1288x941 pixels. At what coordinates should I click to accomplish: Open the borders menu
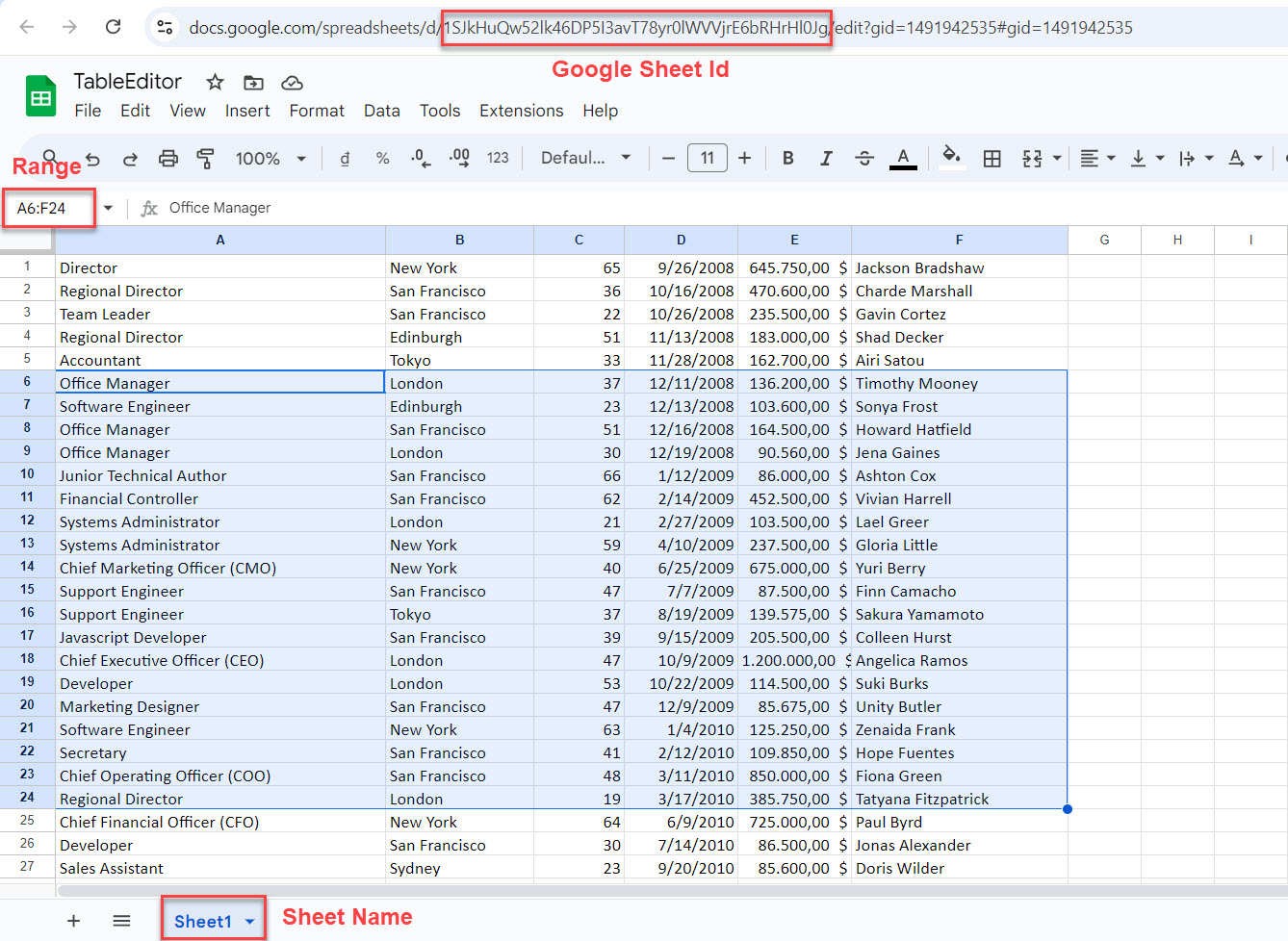(992, 158)
